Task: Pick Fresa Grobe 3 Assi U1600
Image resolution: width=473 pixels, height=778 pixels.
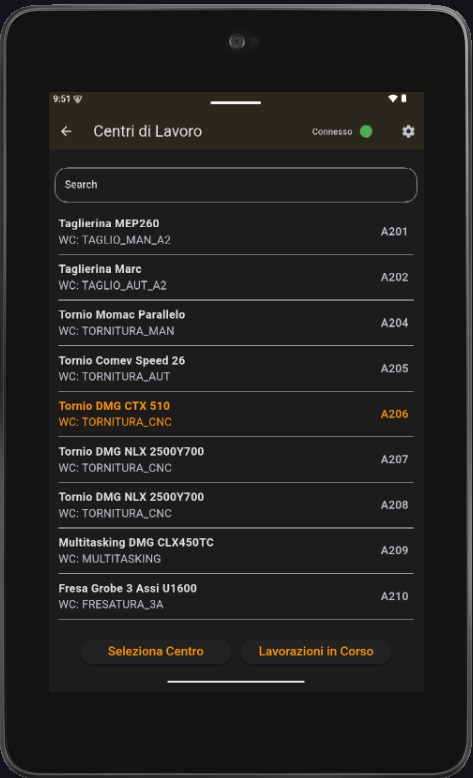Action: 236,596
